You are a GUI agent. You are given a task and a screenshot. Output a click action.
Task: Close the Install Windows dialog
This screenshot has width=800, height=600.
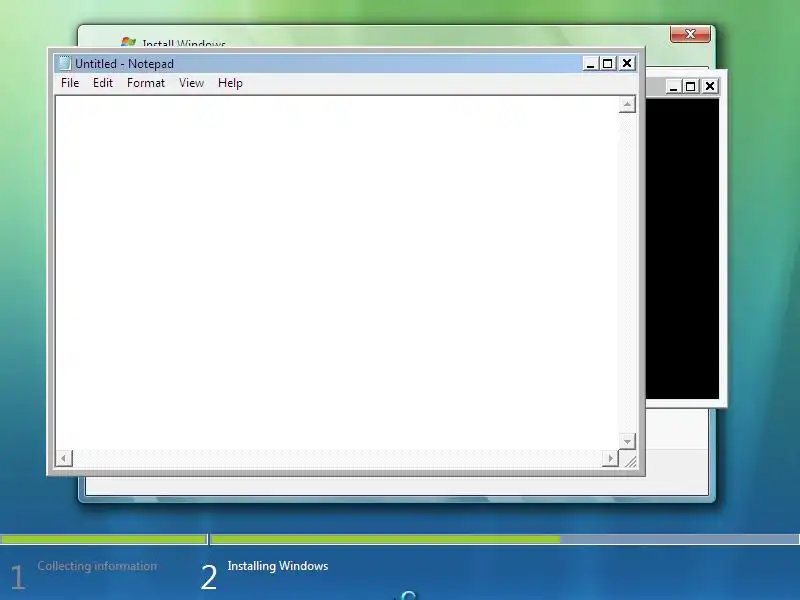[x=690, y=34]
